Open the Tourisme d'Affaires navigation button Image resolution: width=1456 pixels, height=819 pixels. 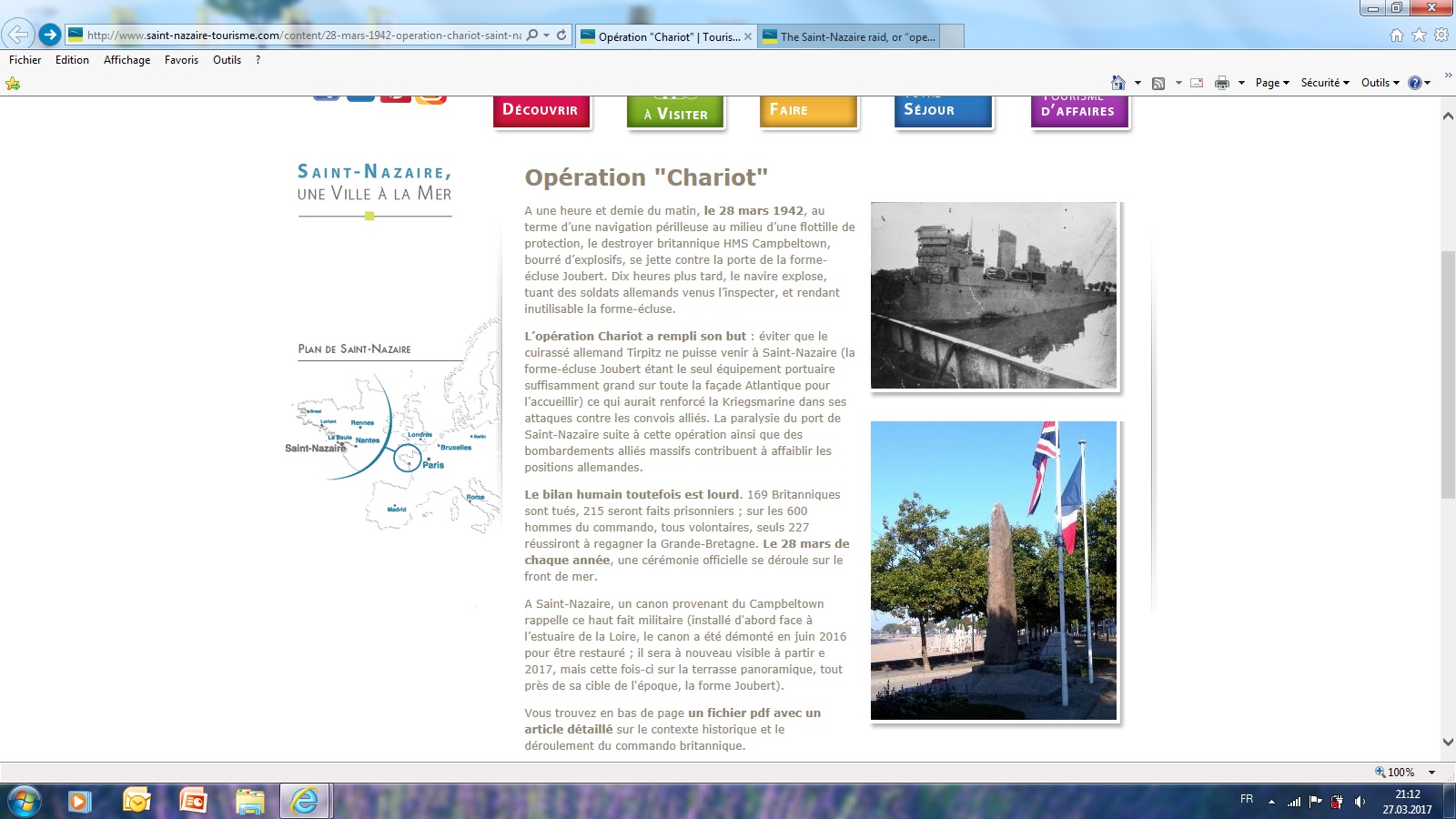[x=1079, y=111]
